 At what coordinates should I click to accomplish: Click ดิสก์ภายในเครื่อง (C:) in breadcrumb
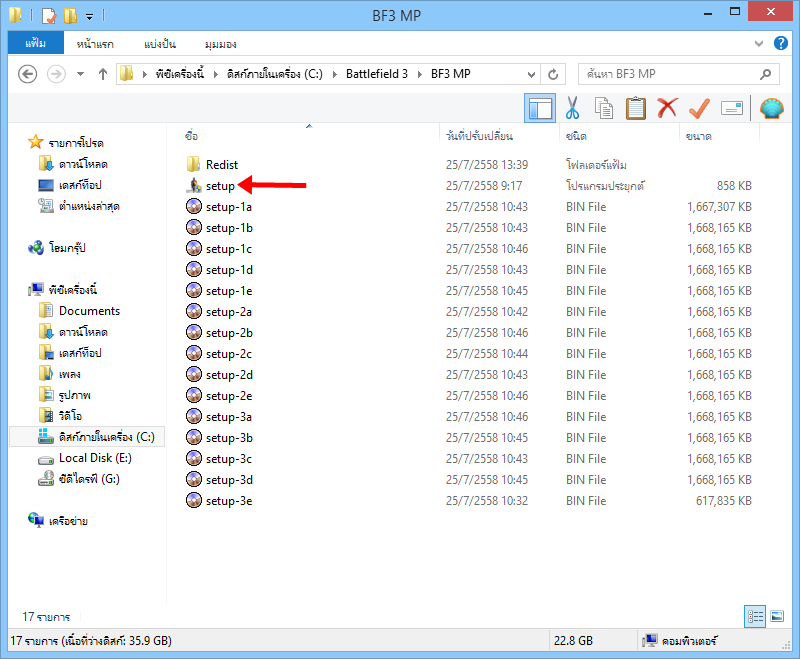pos(274,74)
